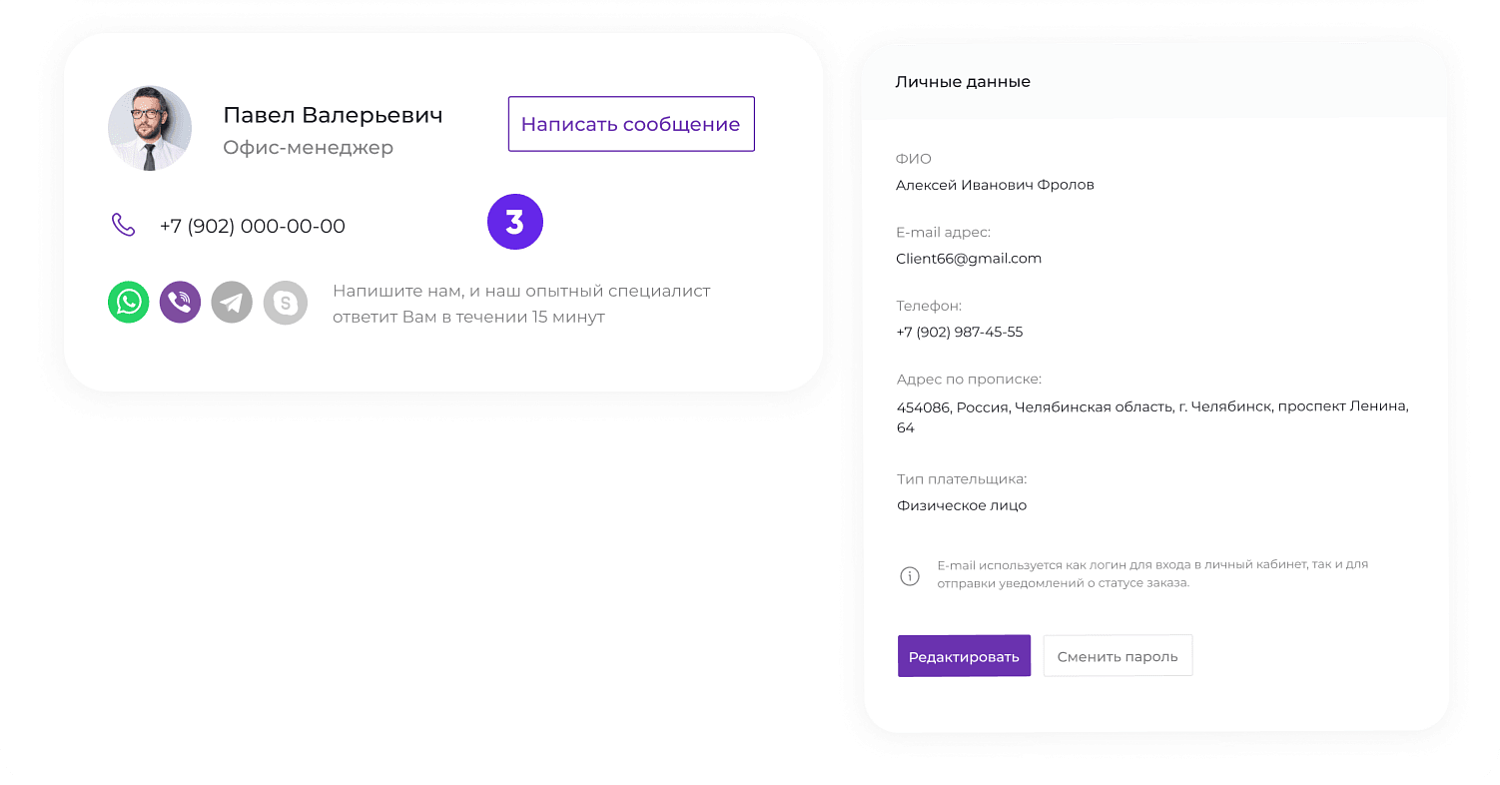Click the name Алексей Иванович Фролов
Image resolution: width=1500 pixels, height=785 pixels.
(x=994, y=185)
